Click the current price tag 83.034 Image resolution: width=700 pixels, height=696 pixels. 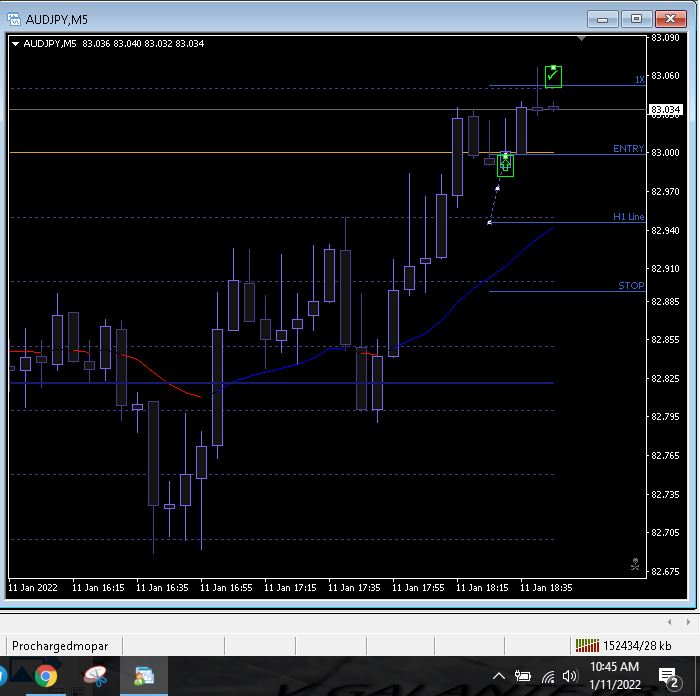click(x=665, y=109)
